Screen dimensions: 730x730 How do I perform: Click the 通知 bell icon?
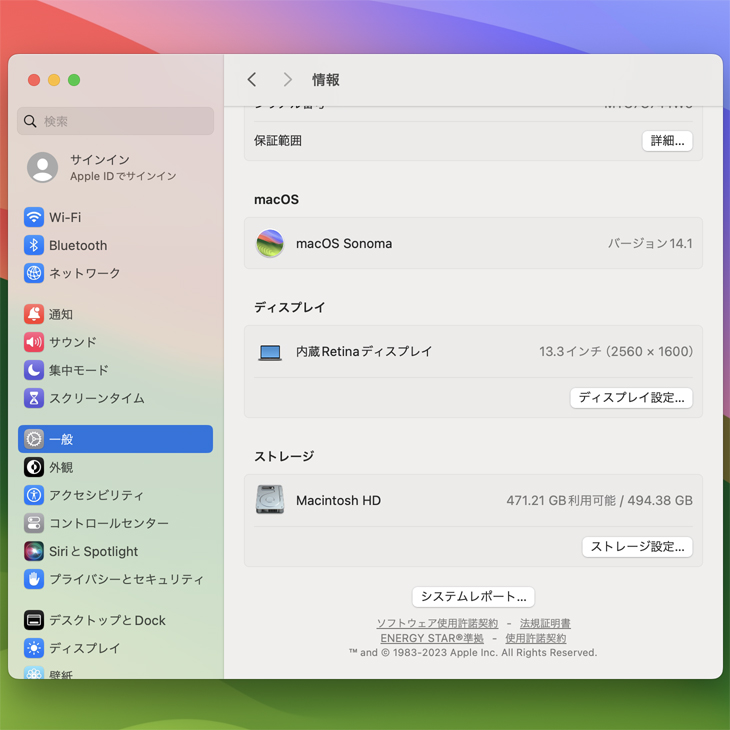pos(34,314)
